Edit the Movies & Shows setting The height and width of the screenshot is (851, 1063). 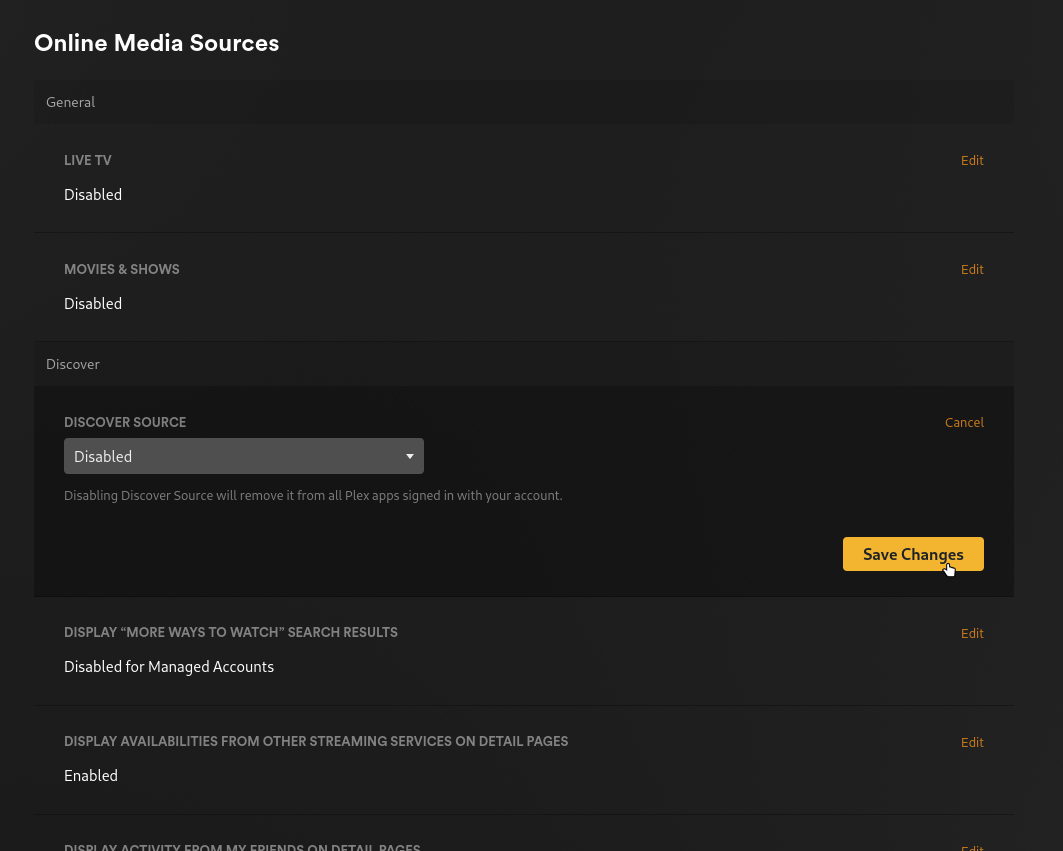[971, 269]
